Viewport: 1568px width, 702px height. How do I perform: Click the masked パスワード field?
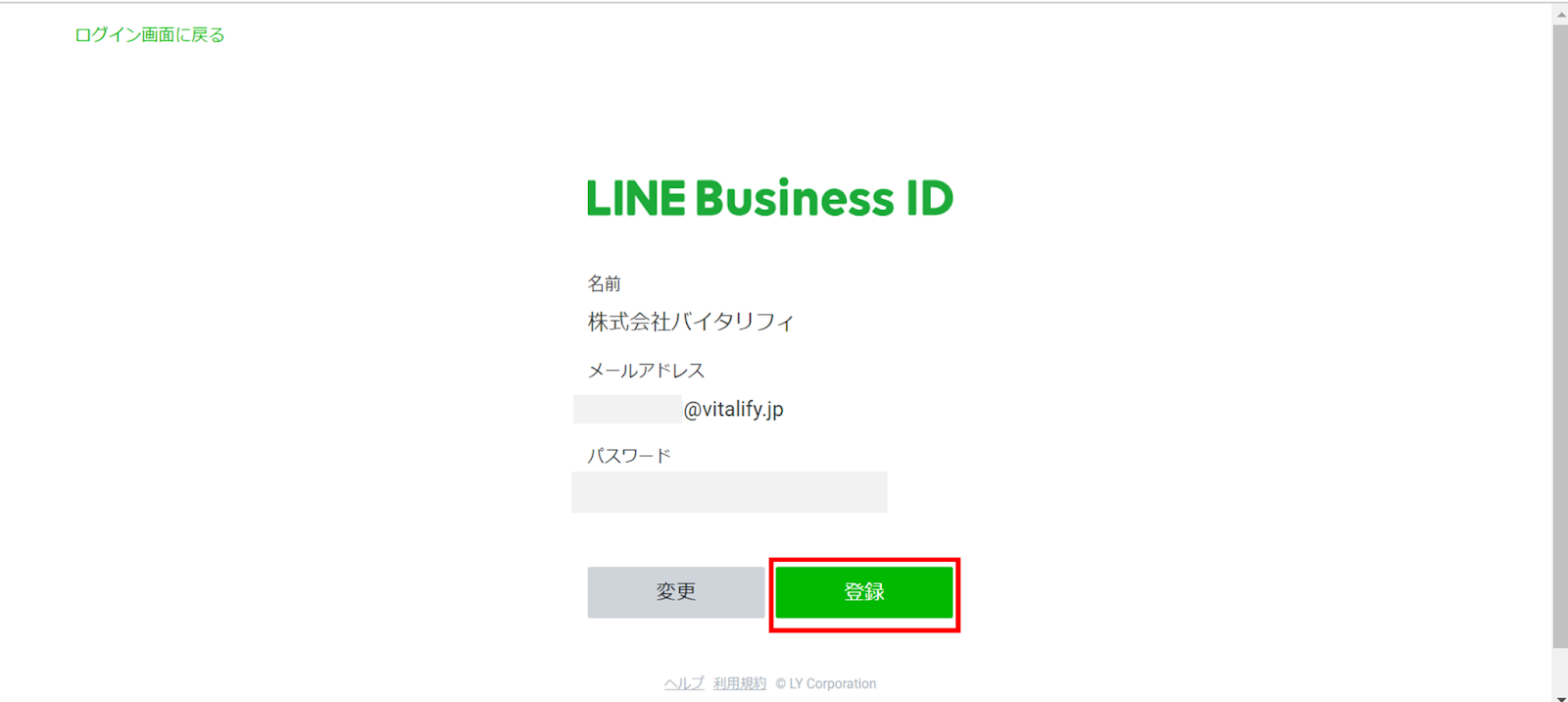[729, 492]
